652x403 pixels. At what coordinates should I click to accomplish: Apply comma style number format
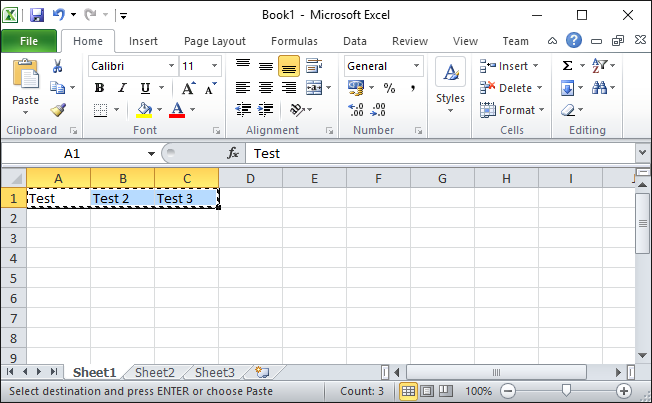412,88
